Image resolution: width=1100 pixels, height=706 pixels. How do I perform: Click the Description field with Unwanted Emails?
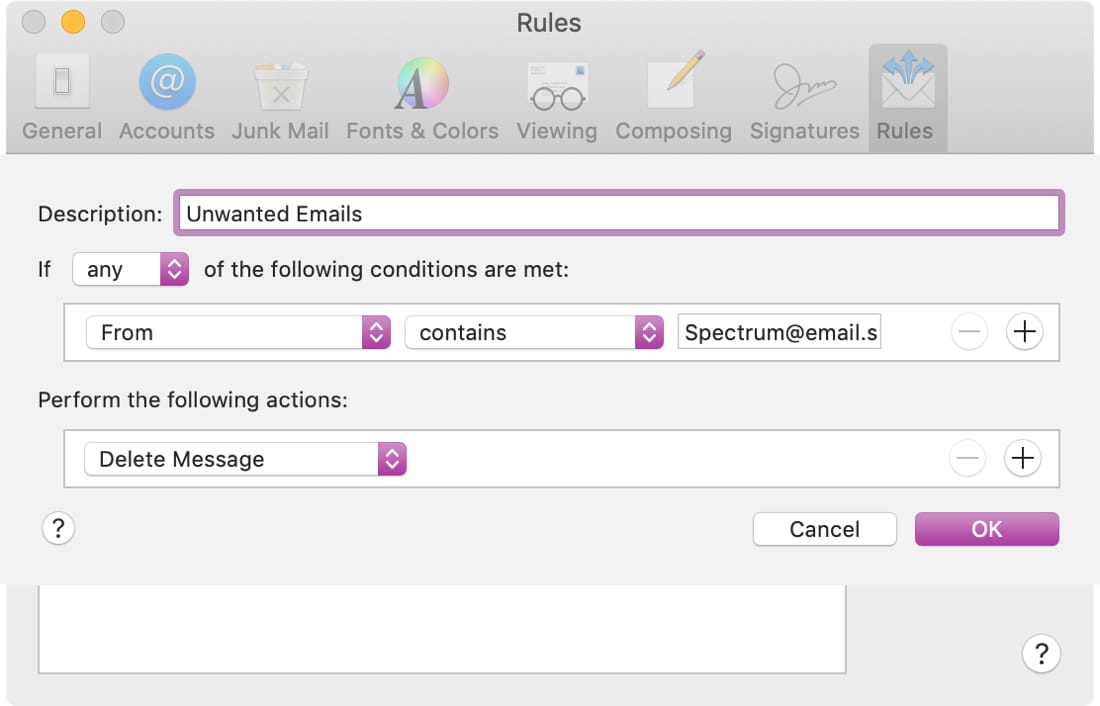pos(619,213)
